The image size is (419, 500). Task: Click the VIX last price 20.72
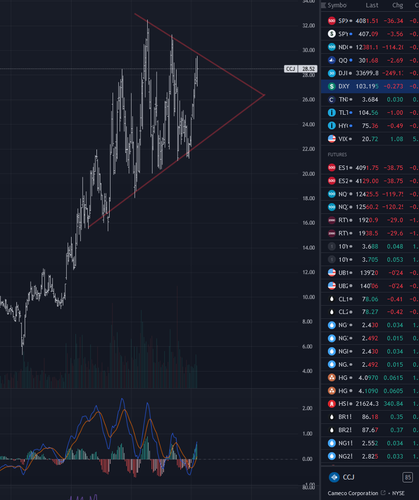pos(370,139)
